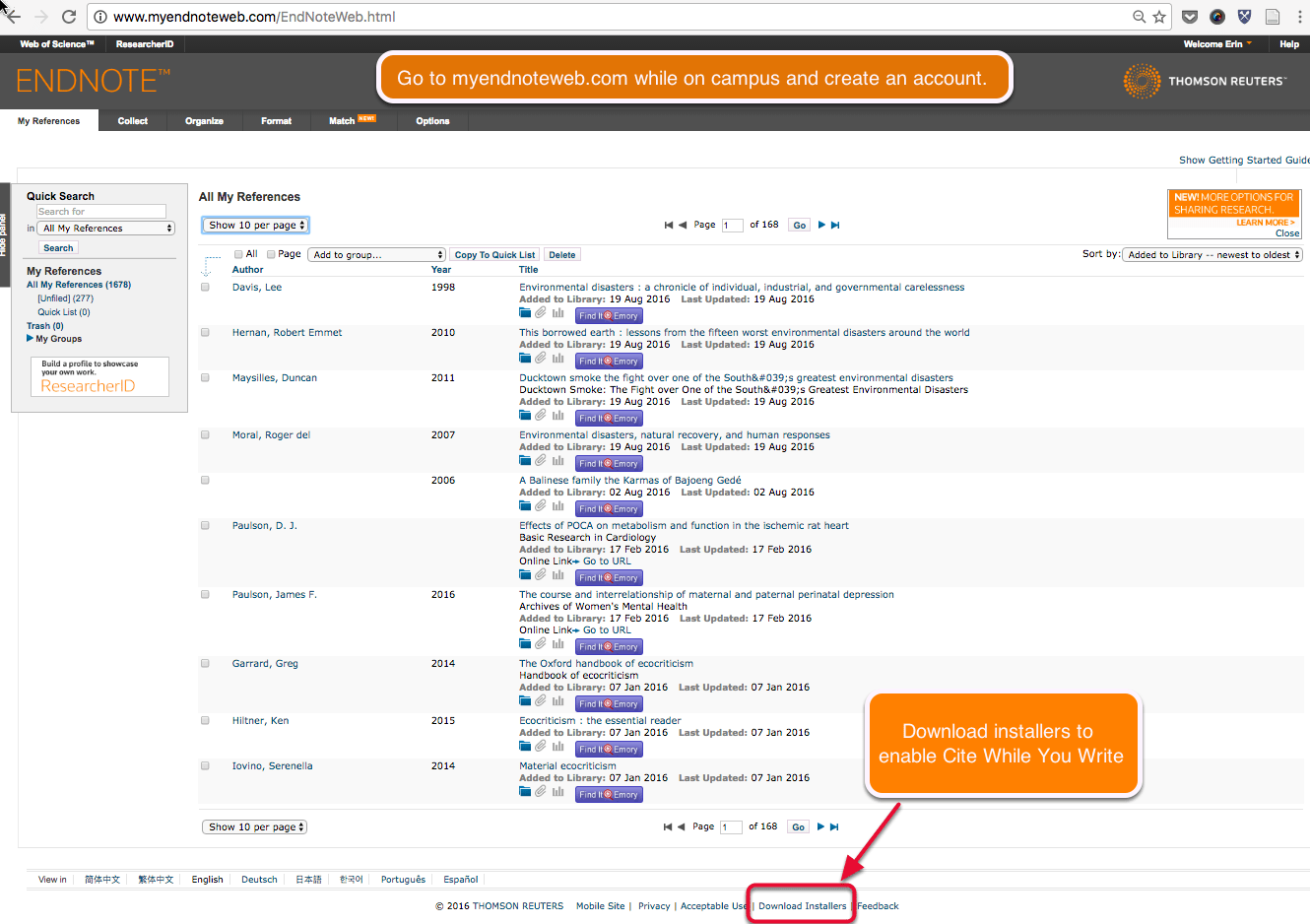
Task: Select the Moral, Roger del reference checkbox
Action: [x=206, y=435]
